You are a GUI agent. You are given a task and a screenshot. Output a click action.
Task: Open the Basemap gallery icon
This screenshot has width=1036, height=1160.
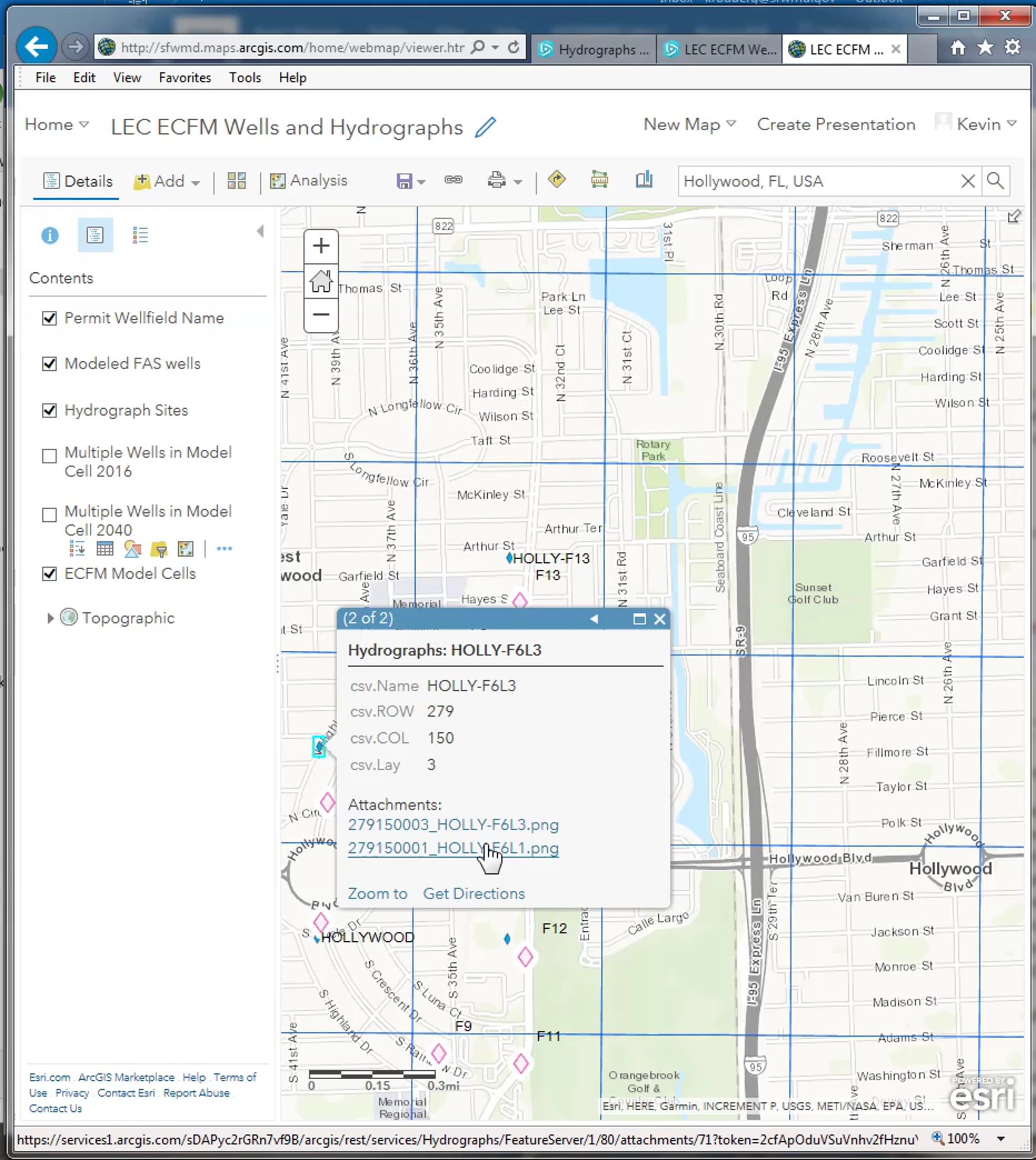(x=236, y=181)
